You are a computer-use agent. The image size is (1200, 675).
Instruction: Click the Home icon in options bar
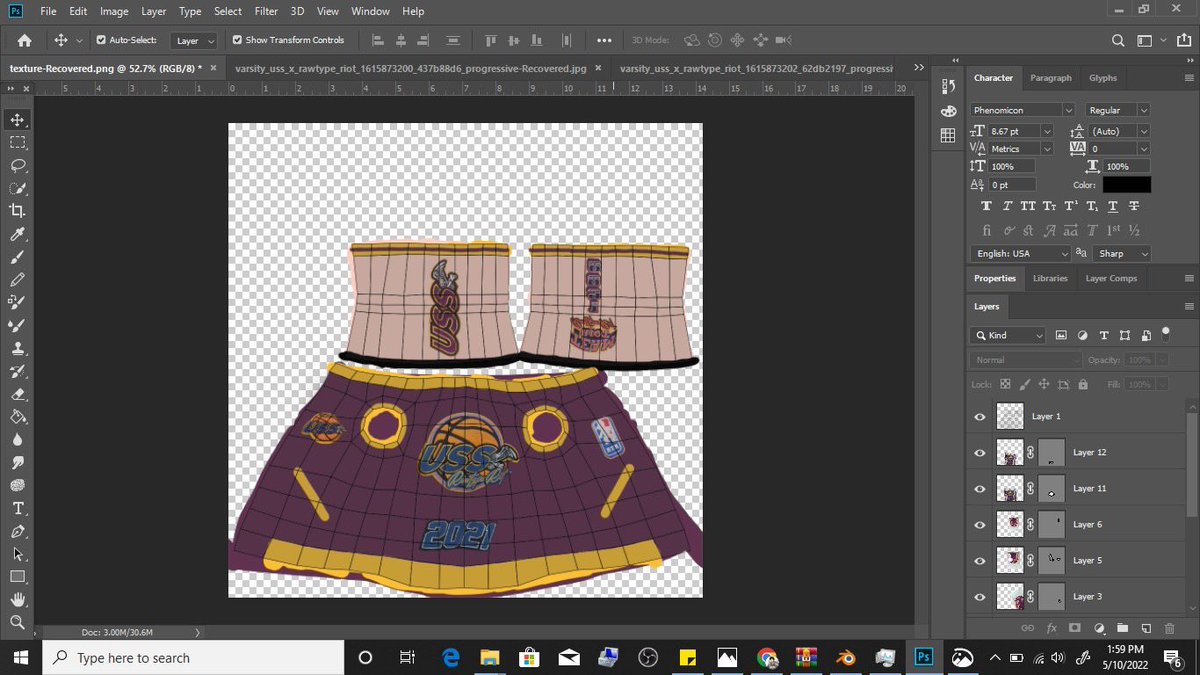coord(24,40)
